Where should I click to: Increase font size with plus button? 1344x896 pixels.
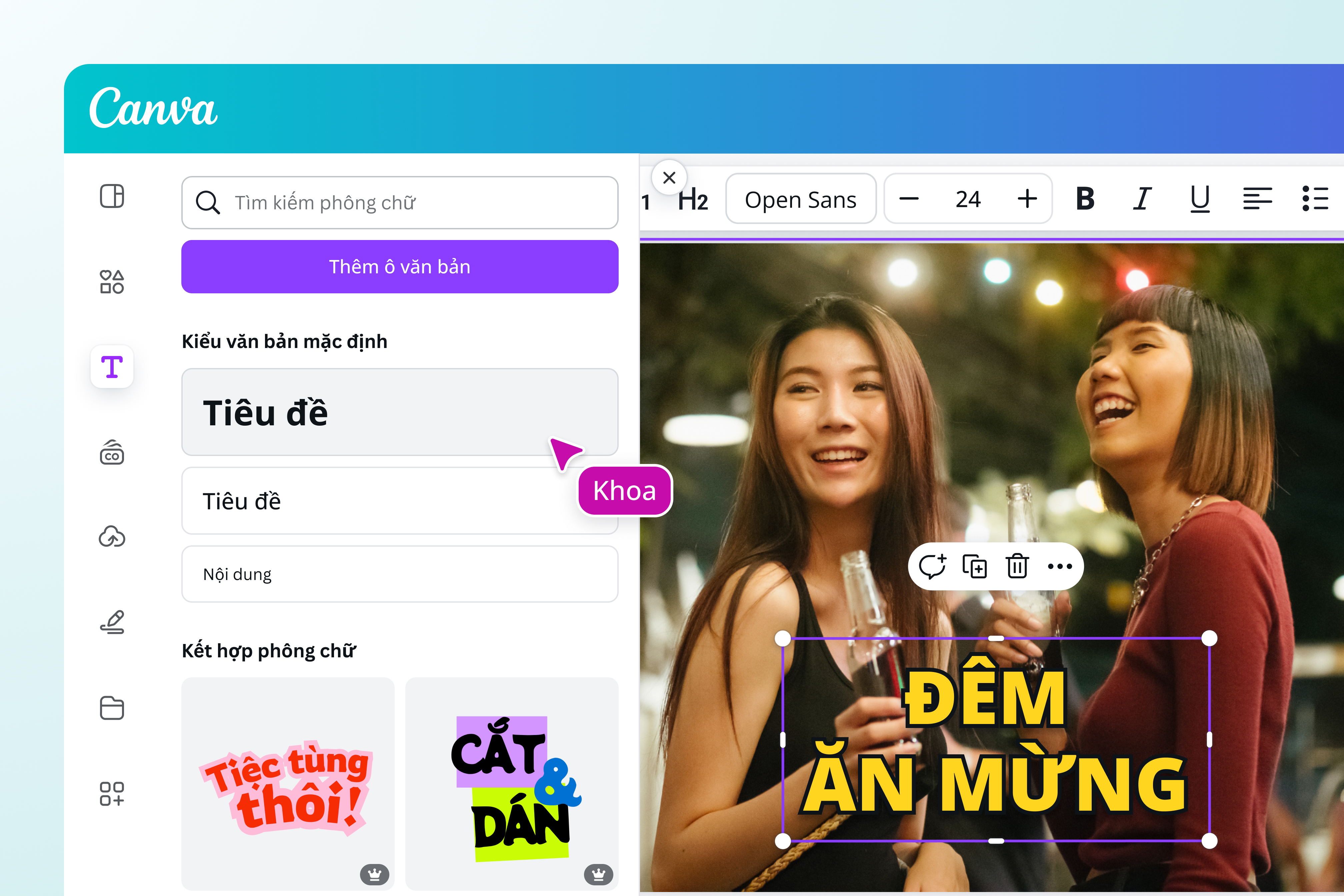point(1027,199)
